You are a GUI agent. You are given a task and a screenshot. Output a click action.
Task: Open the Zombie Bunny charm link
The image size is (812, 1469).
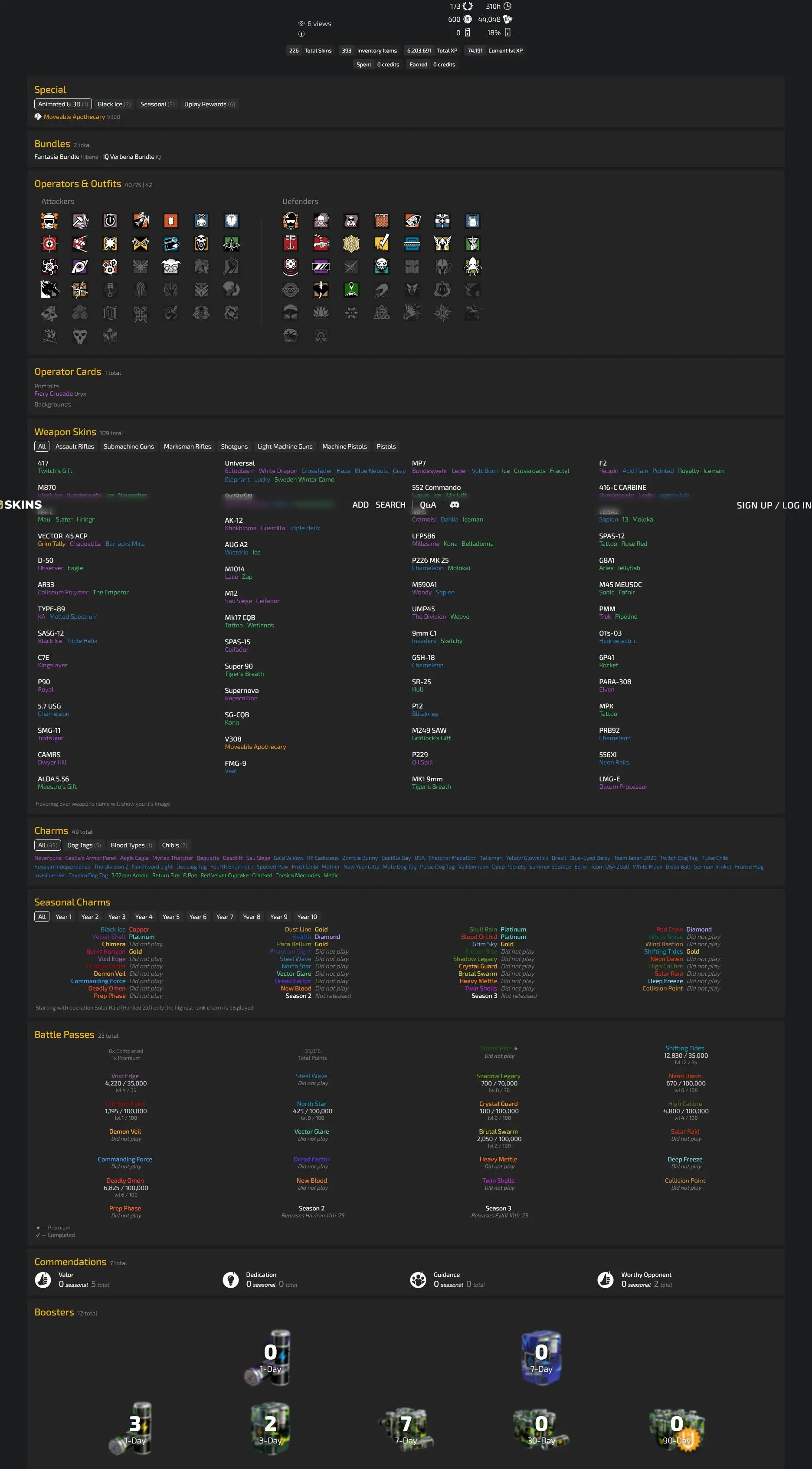coord(360,858)
